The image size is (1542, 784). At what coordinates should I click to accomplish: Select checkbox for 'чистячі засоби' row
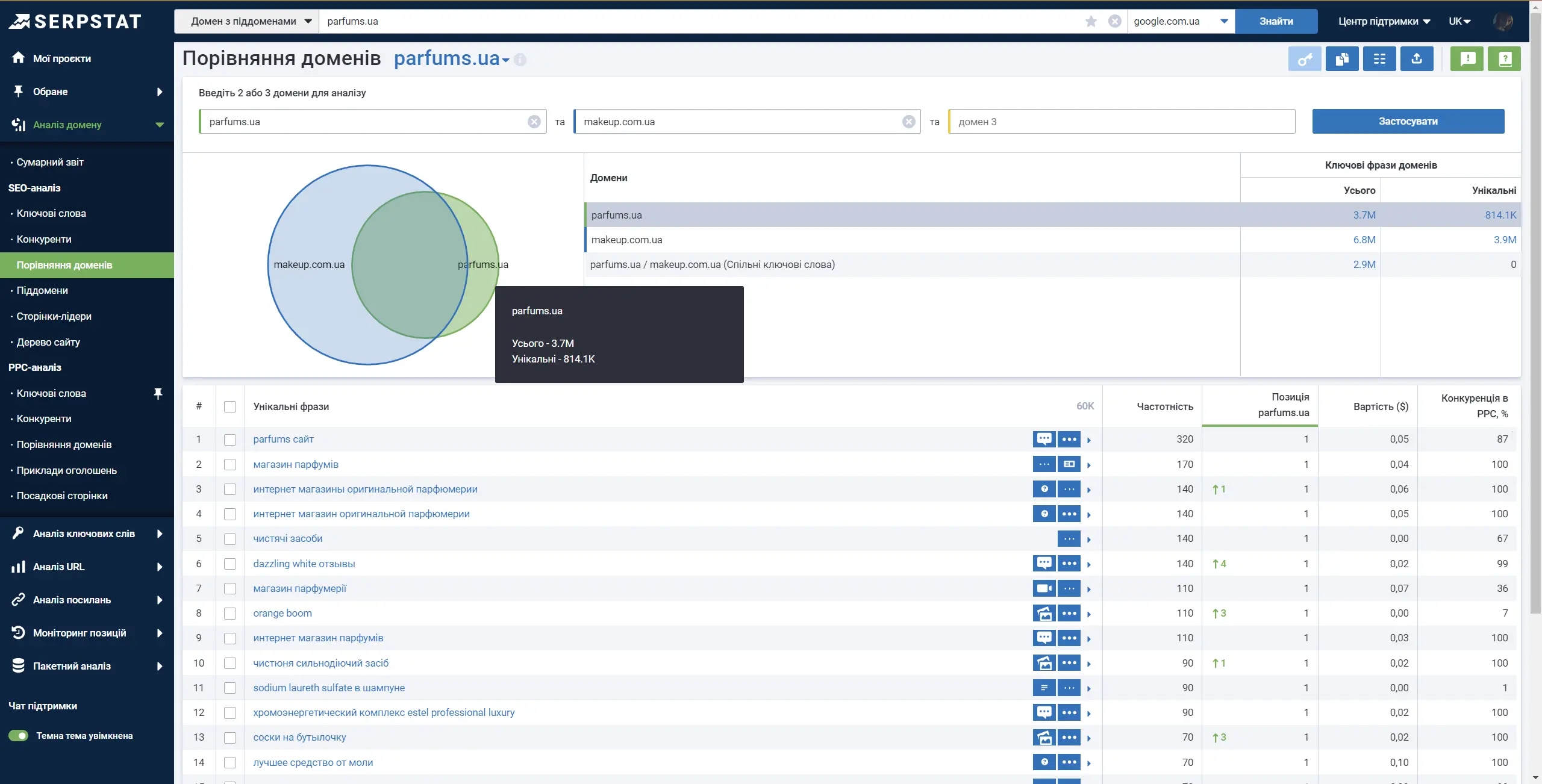(230, 539)
